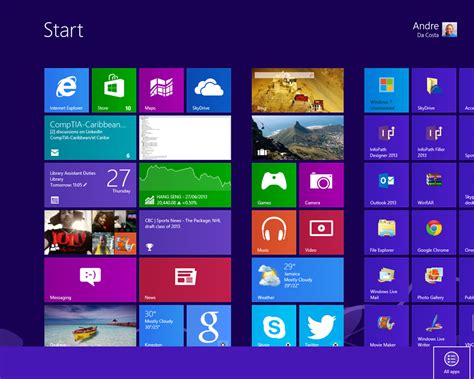Open the Finance tile with HANG SENG
Viewport: 474px width, 379px height.
(x=185, y=185)
